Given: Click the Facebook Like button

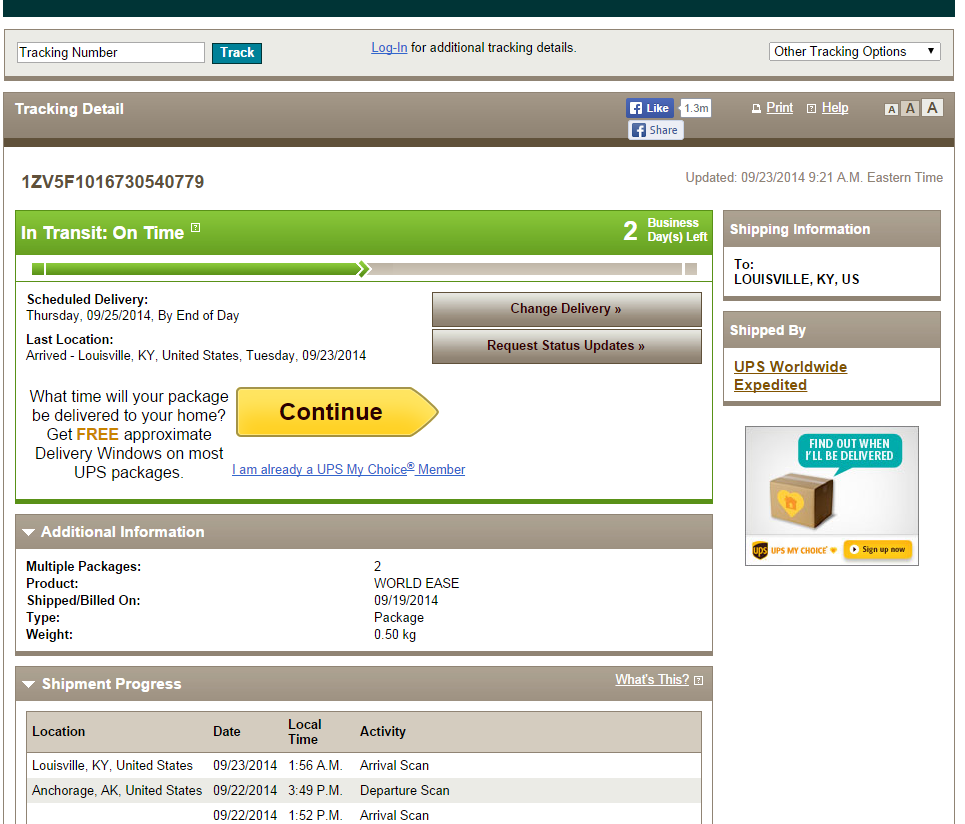Looking at the screenshot, I should [x=650, y=108].
